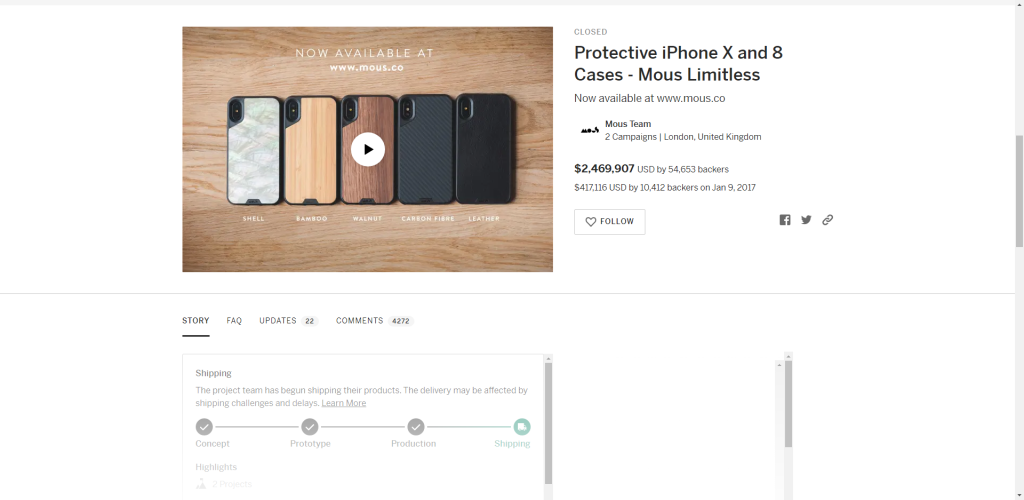The width and height of the screenshot is (1024, 500).
Task: Click the Shipping stage icon
Action: click(522, 427)
